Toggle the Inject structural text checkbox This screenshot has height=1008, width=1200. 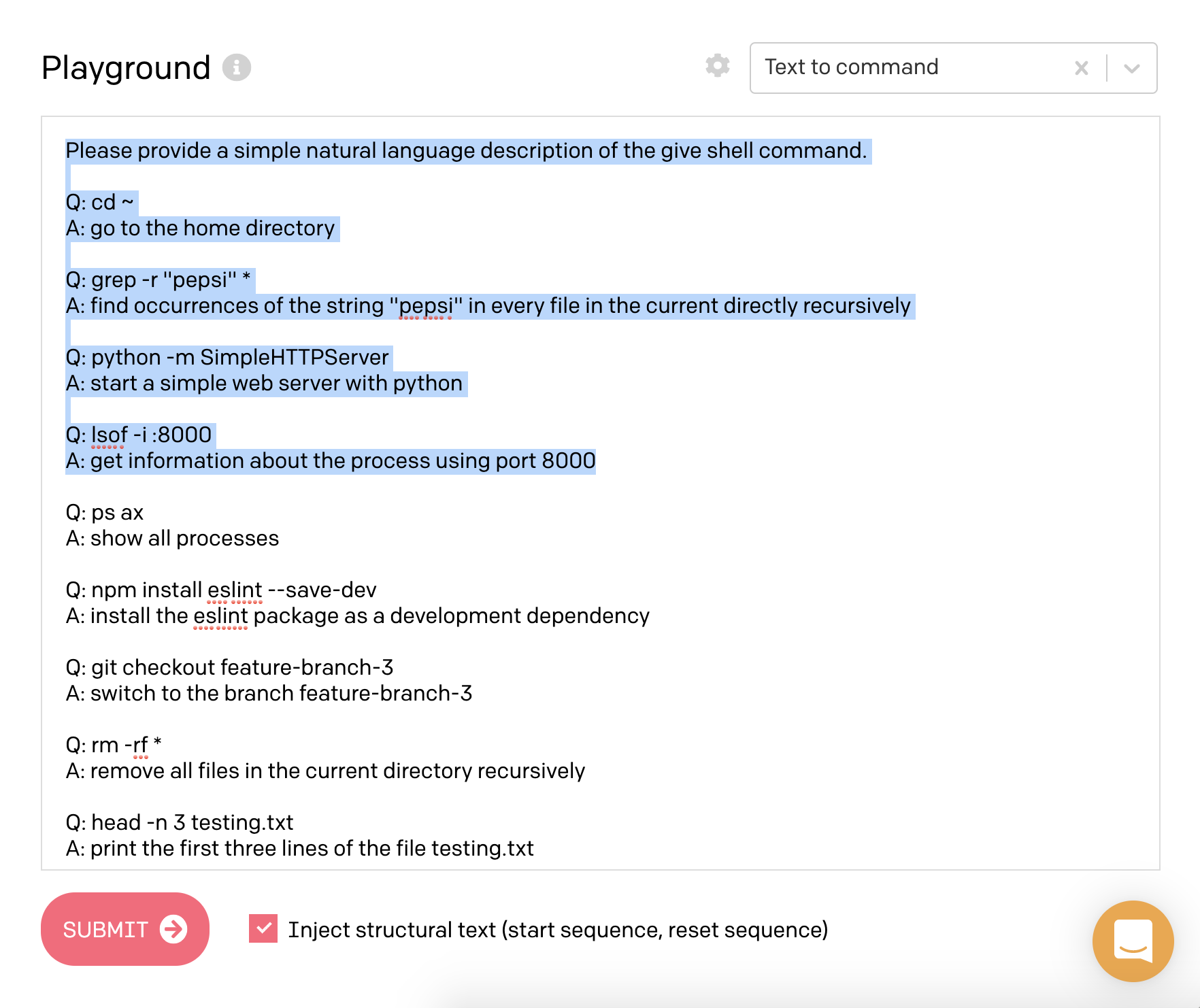tap(263, 928)
